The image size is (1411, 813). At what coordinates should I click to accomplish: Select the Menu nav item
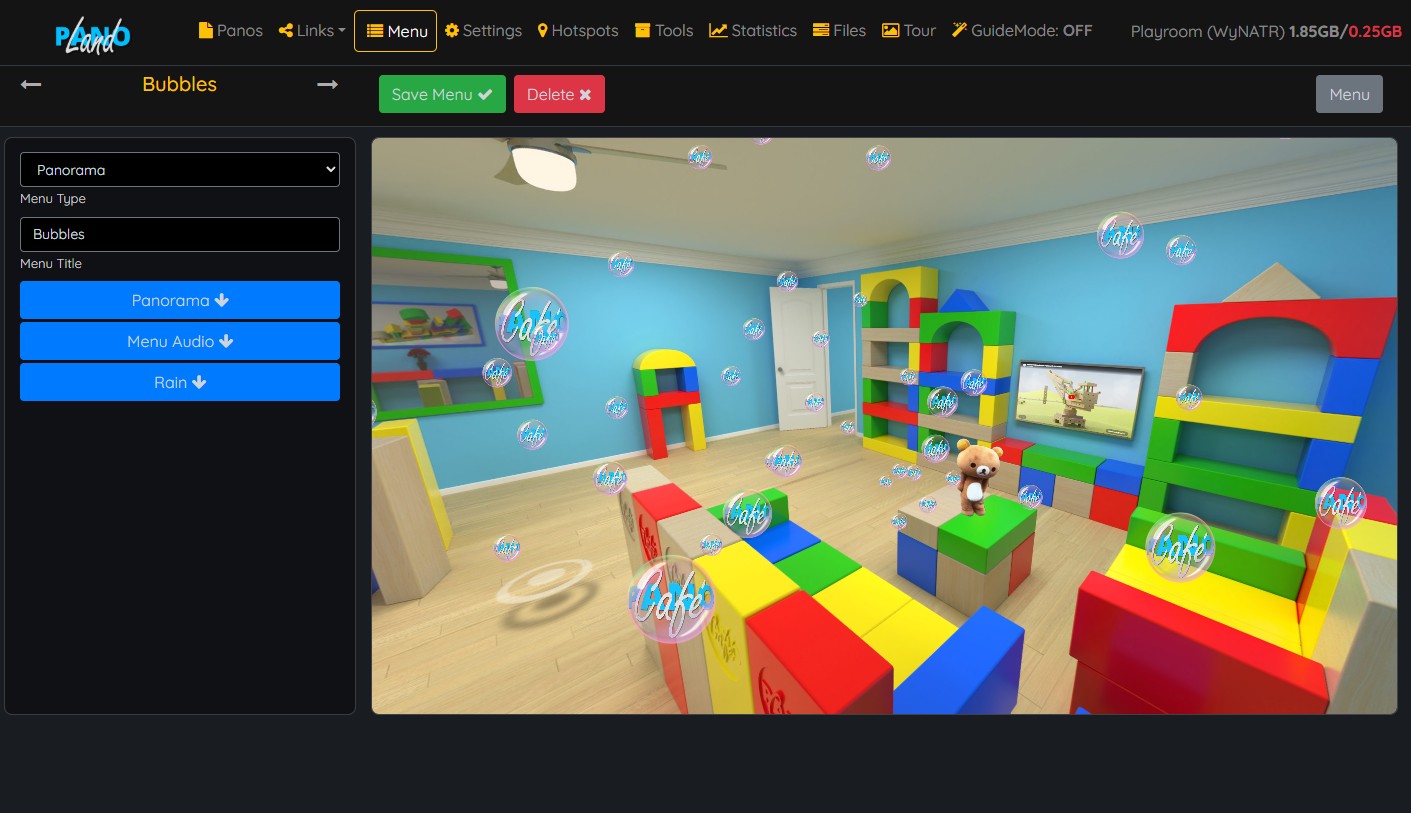(x=395, y=31)
